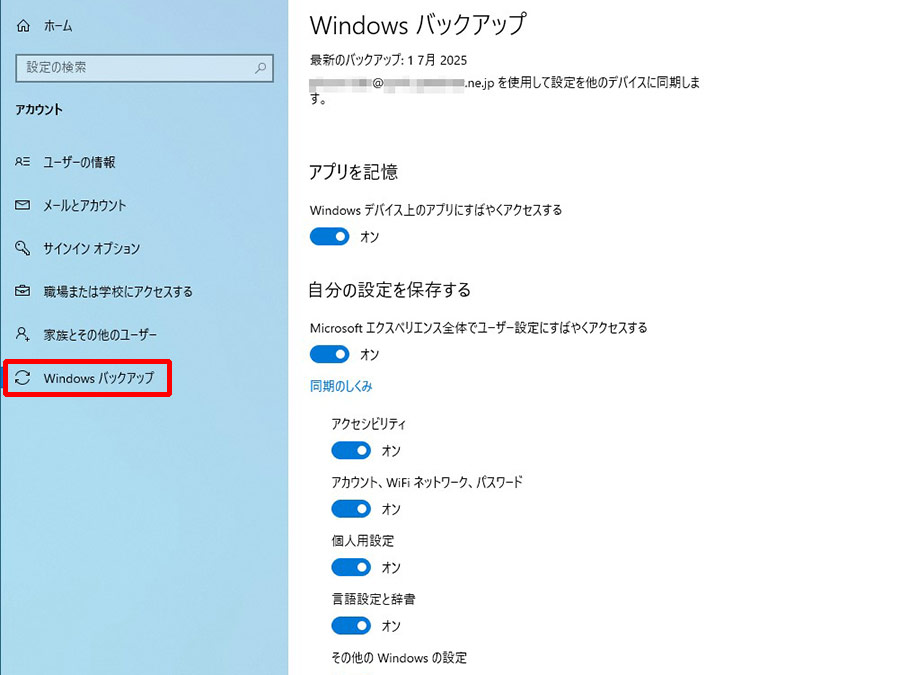Turn off アカウント、WiFi ネットワーク、パスワード toggle
The image size is (900, 675).
pyautogui.click(x=351, y=509)
